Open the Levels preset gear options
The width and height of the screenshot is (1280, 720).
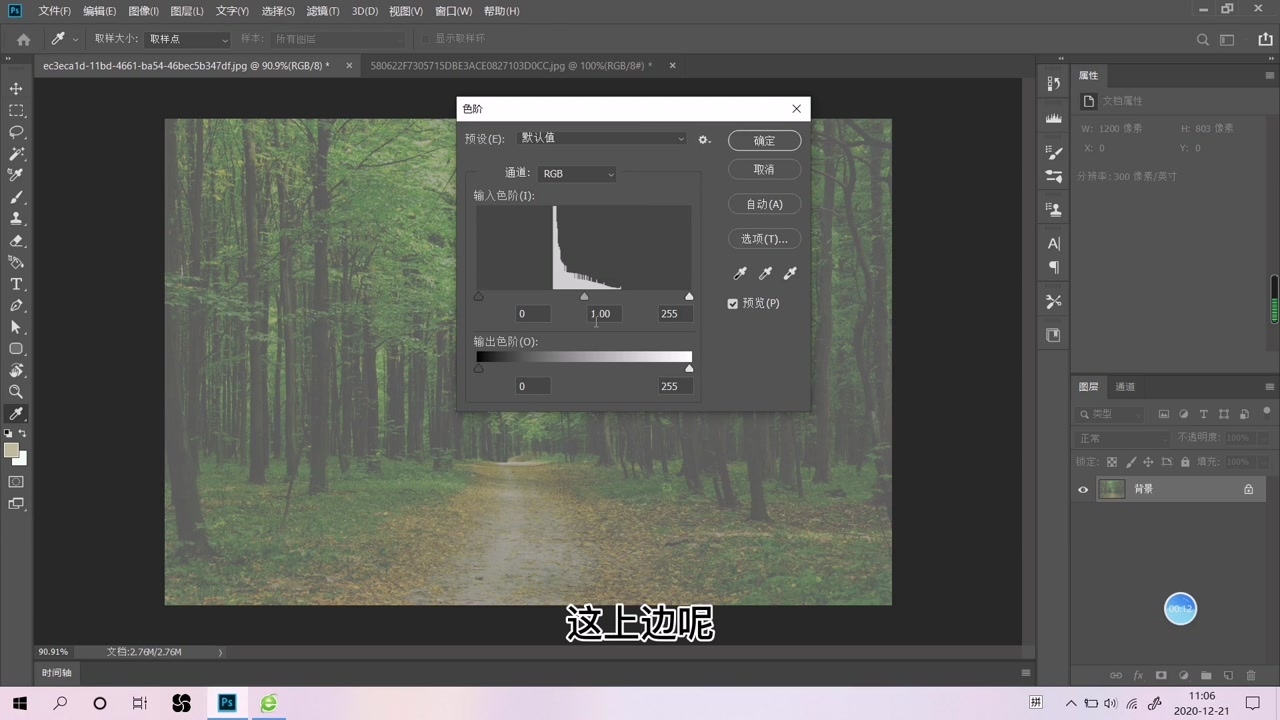(704, 140)
